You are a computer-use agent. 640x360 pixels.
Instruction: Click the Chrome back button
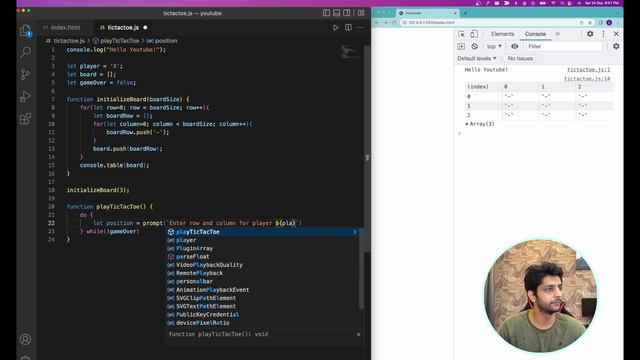point(378,22)
